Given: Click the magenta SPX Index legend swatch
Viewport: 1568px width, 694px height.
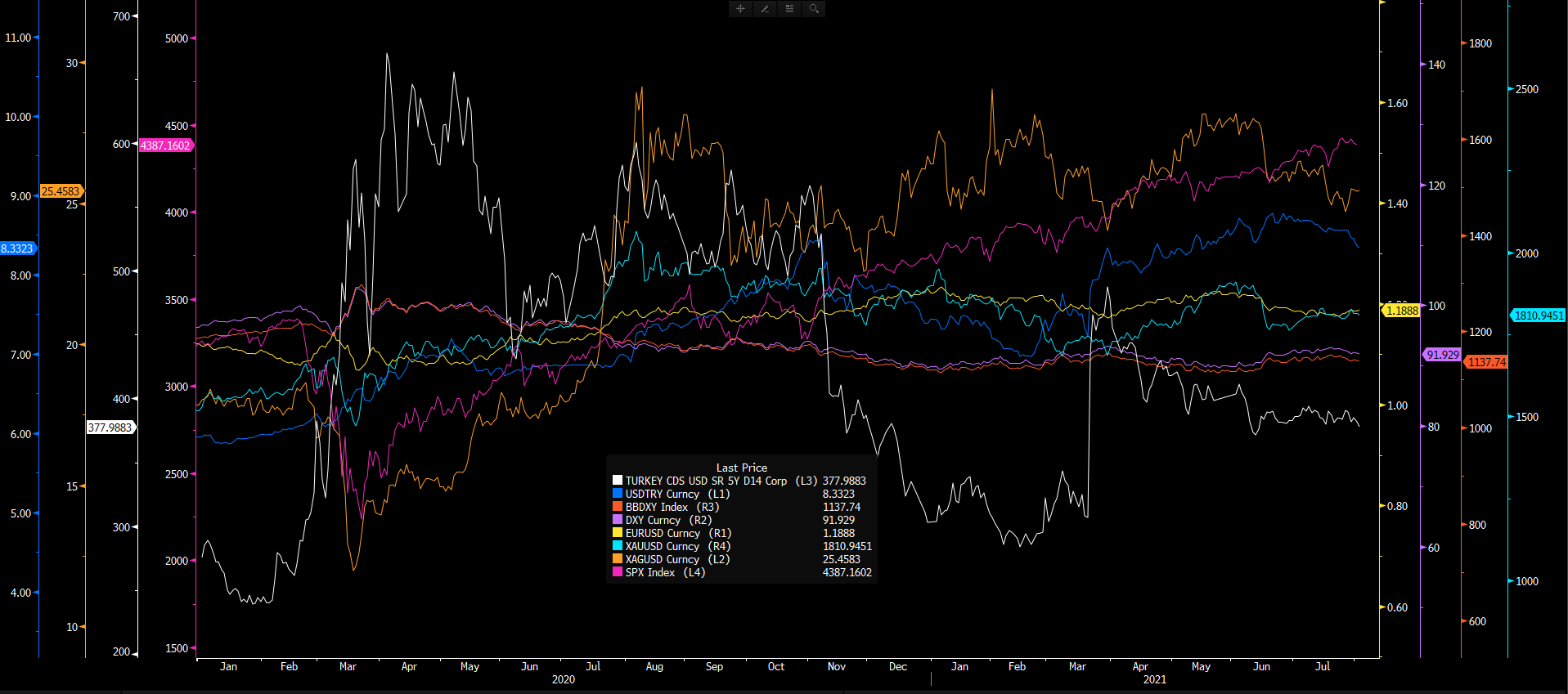Looking at the screenshot, I should click(618, 572).
